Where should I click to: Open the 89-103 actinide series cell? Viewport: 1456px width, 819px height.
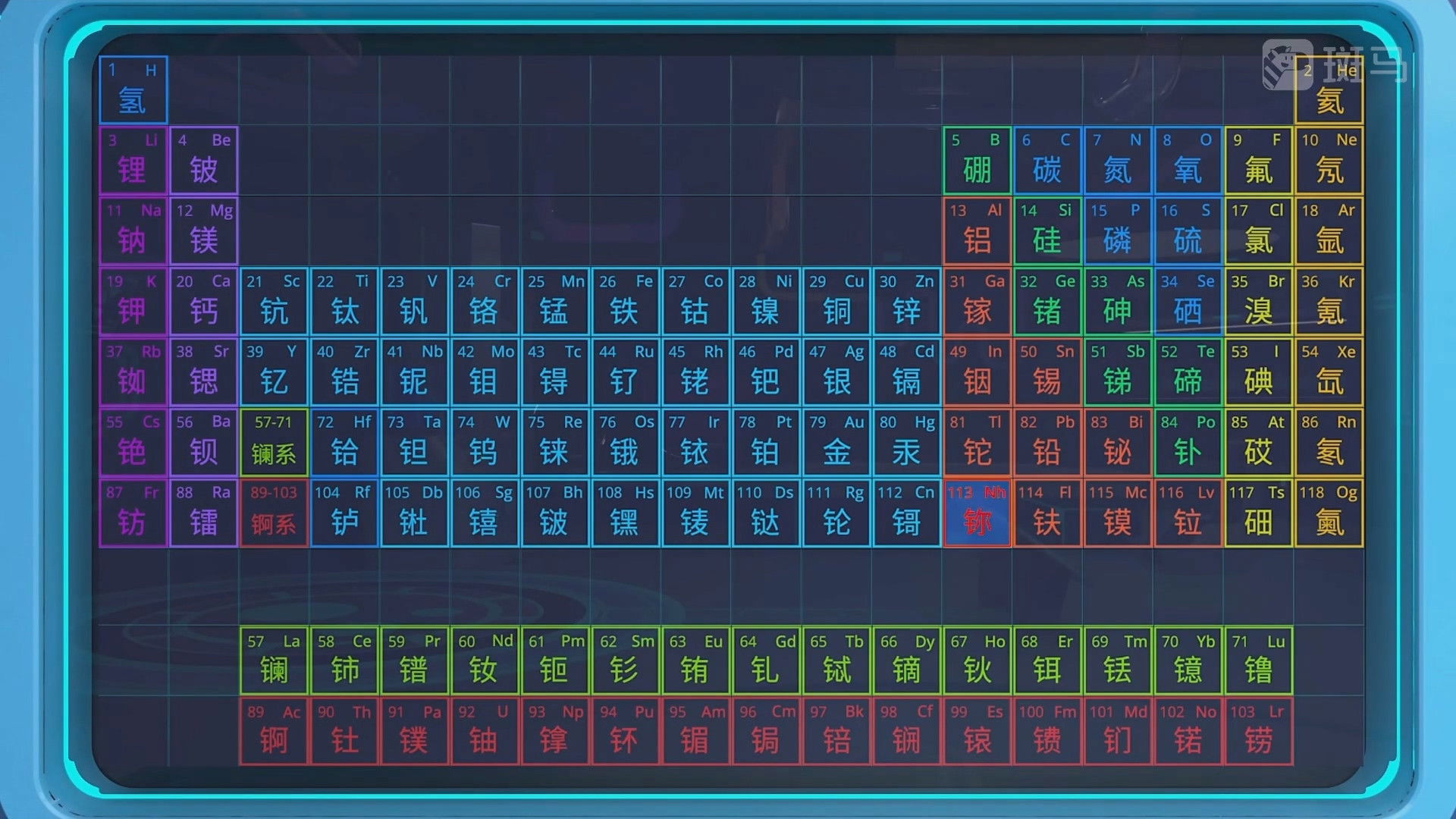pyautogui.click(x=274, y=513)
